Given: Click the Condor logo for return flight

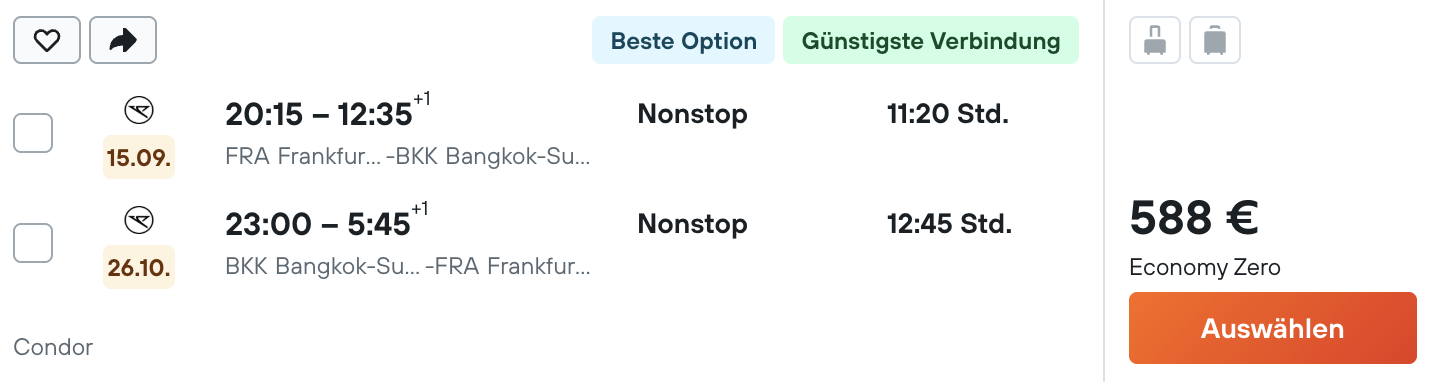Looking at the screenshot, I should 139,219.
